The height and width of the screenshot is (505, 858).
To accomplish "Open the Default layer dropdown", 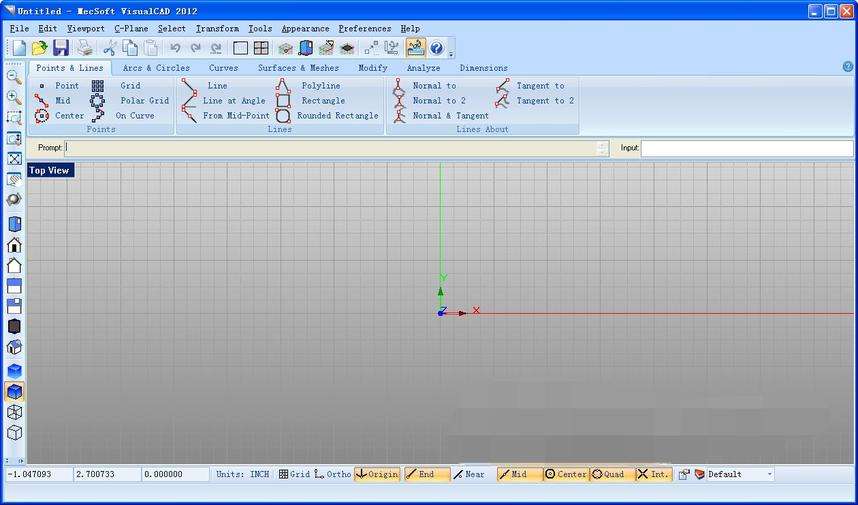I will [x=770, y=474].
